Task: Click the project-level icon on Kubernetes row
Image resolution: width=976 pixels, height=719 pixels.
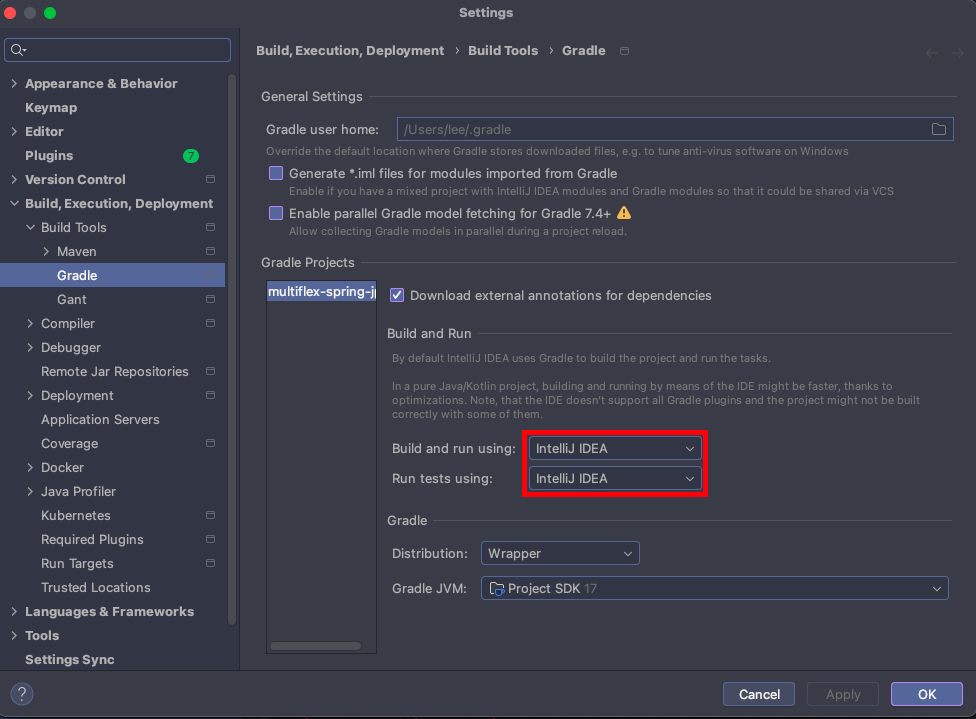Action: coord(210,515)
